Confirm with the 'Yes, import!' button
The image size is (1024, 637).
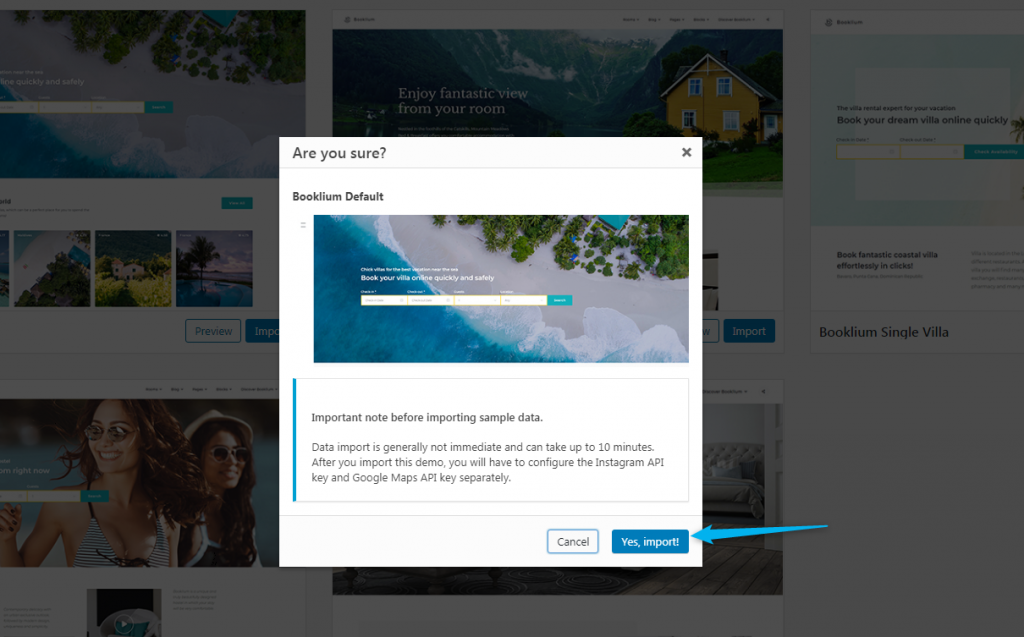pos(650,542)
